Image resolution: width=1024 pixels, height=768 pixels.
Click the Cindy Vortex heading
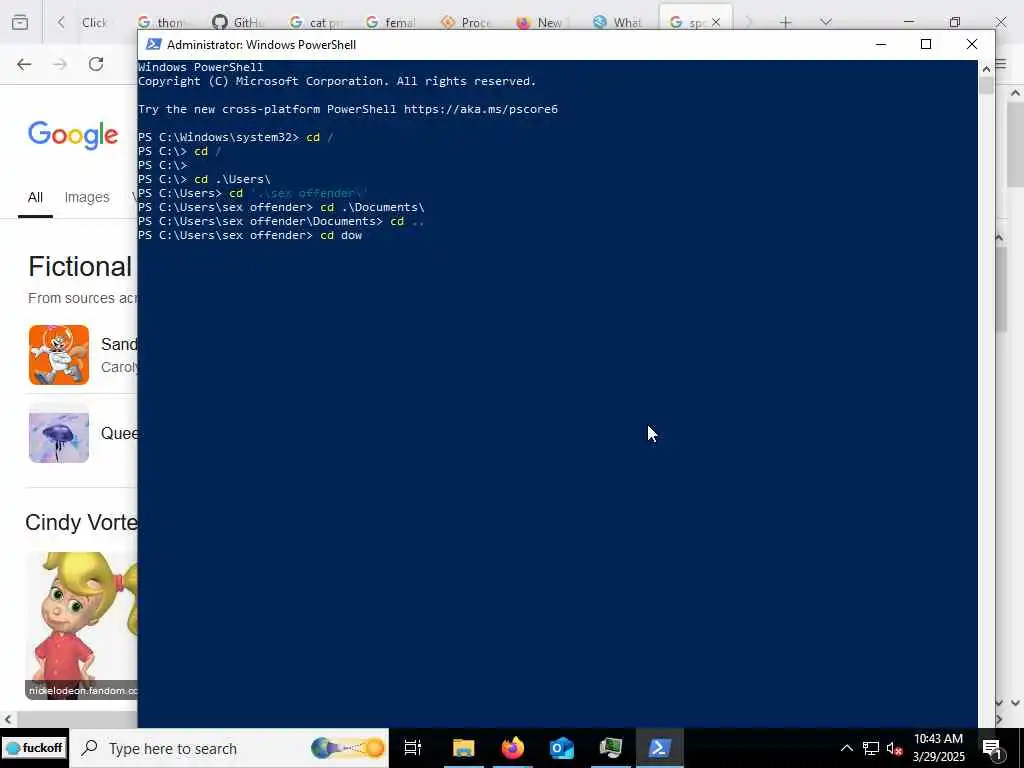[82, 522]
